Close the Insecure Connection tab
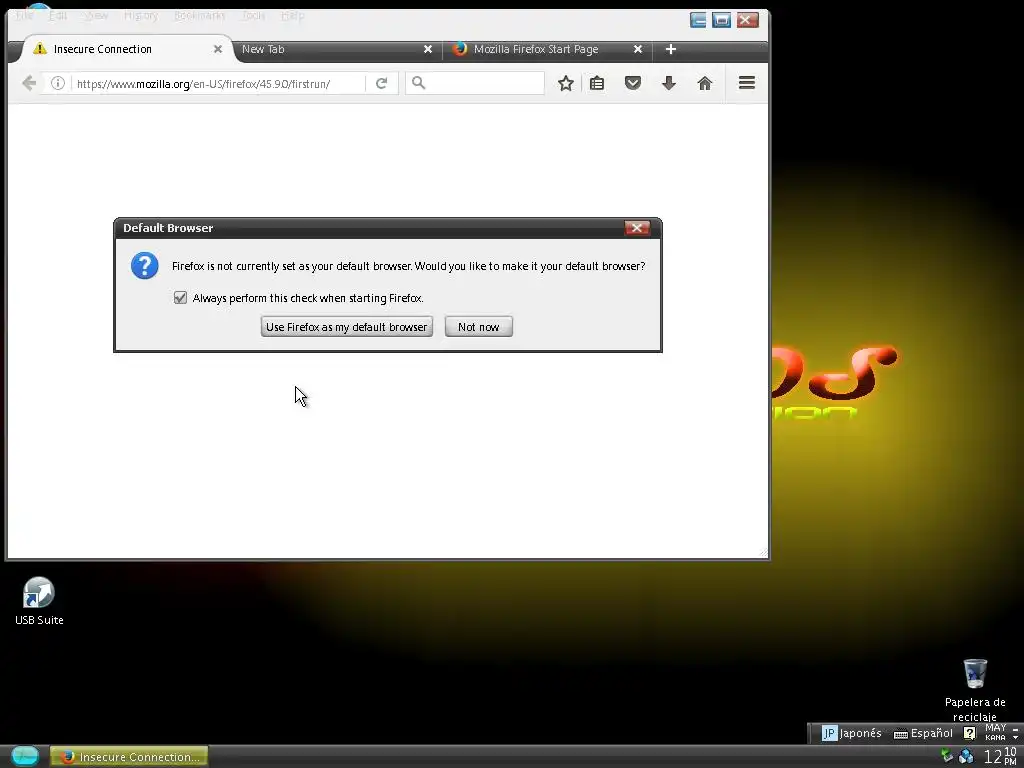 (217, 49)
